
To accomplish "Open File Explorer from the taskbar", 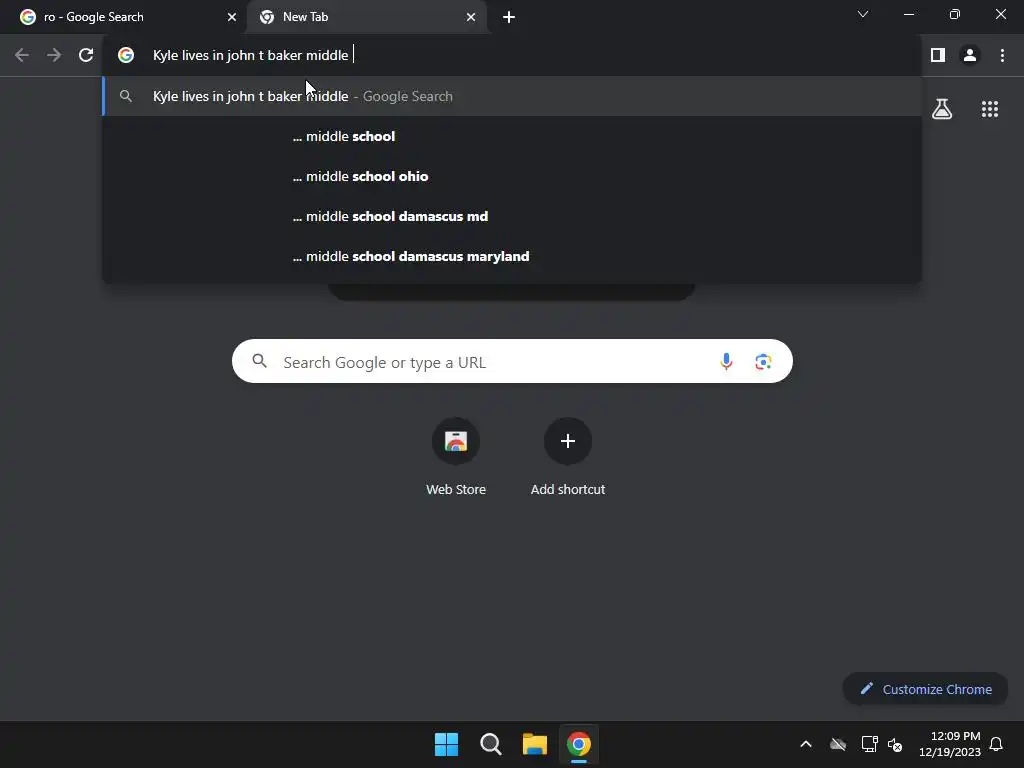I will [x=535, y=744].
